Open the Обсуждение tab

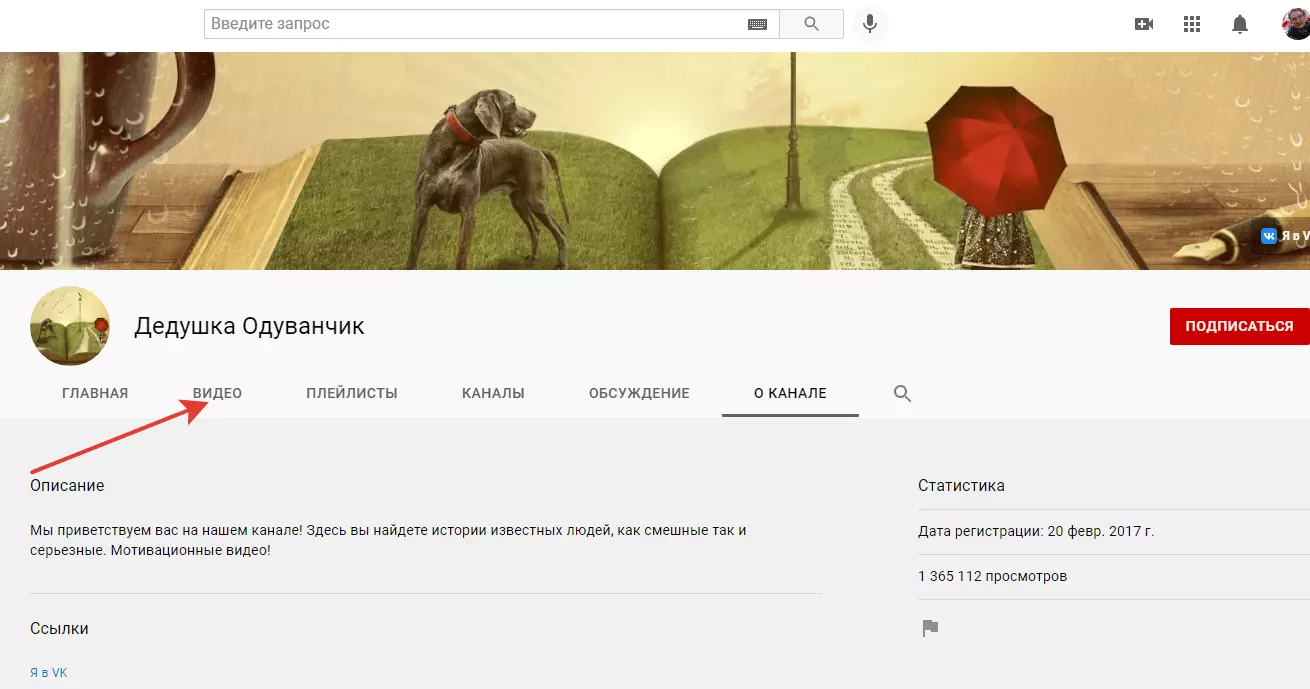pos(639,393)
